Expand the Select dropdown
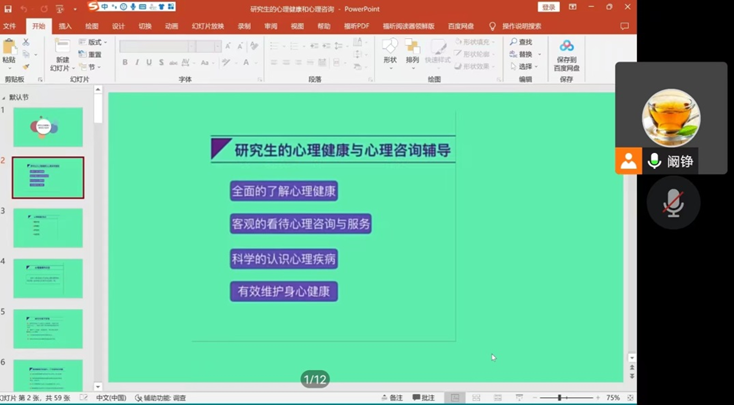The width and height of the screenshot is (734, 405). pyautogui.click(x=526, y=66)
